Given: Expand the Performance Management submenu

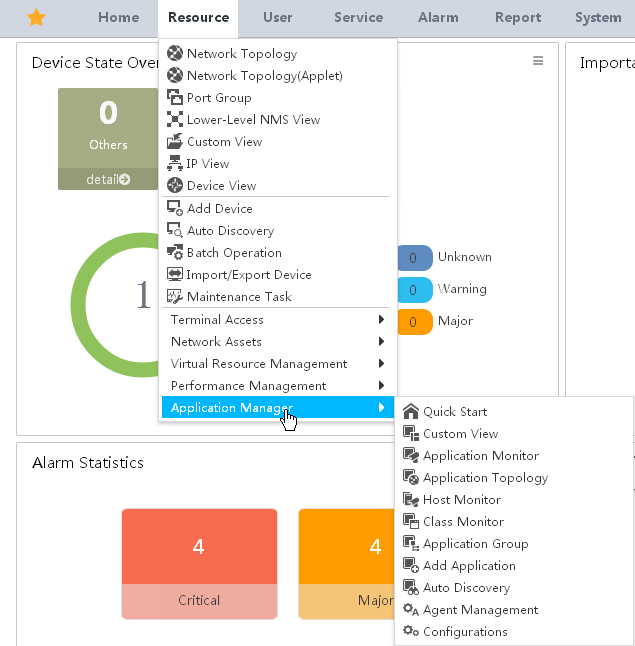Looking at the screenshot, I should point(278,386).
